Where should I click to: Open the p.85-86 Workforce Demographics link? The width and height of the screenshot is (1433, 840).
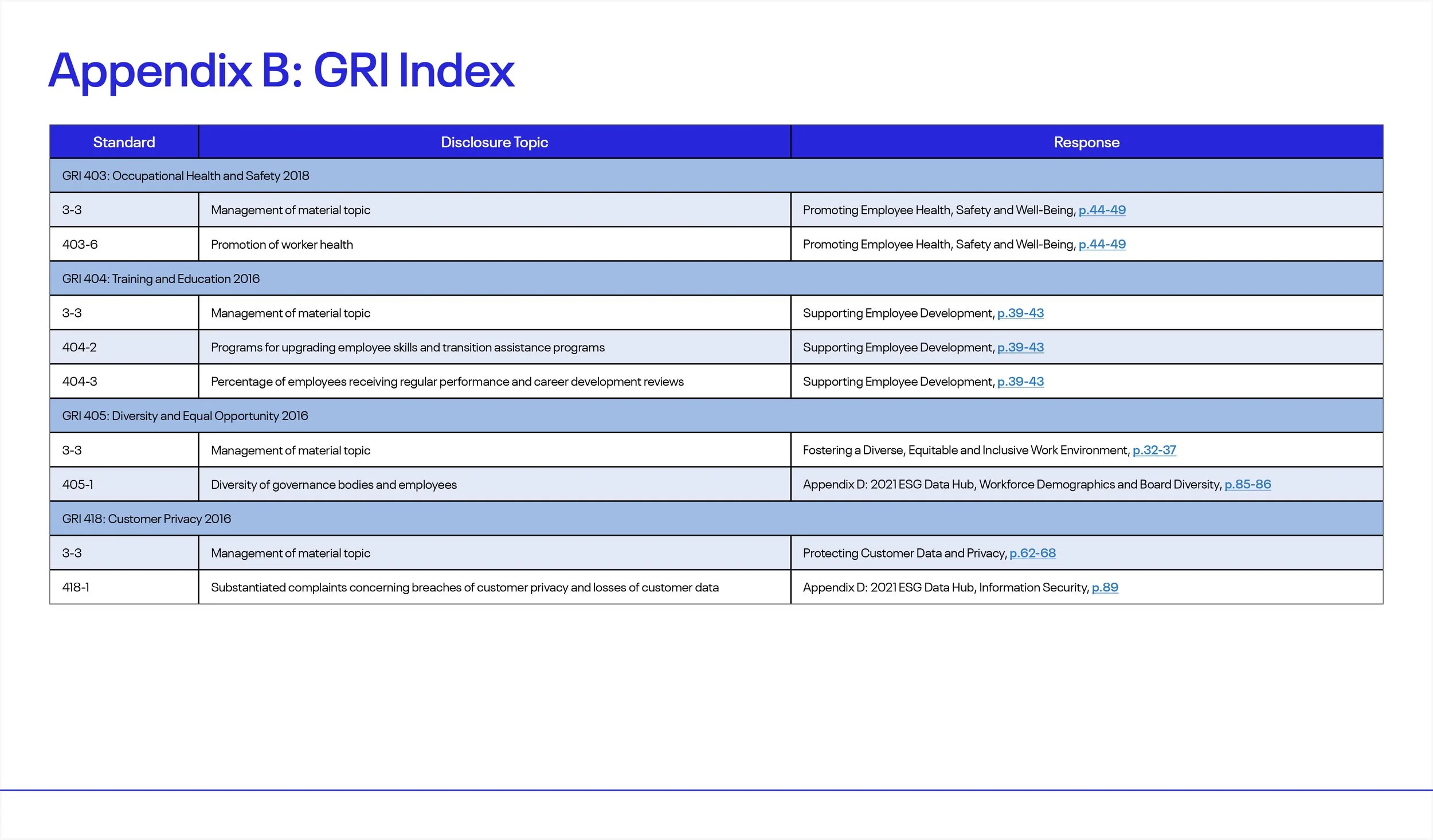point(1248,484)
